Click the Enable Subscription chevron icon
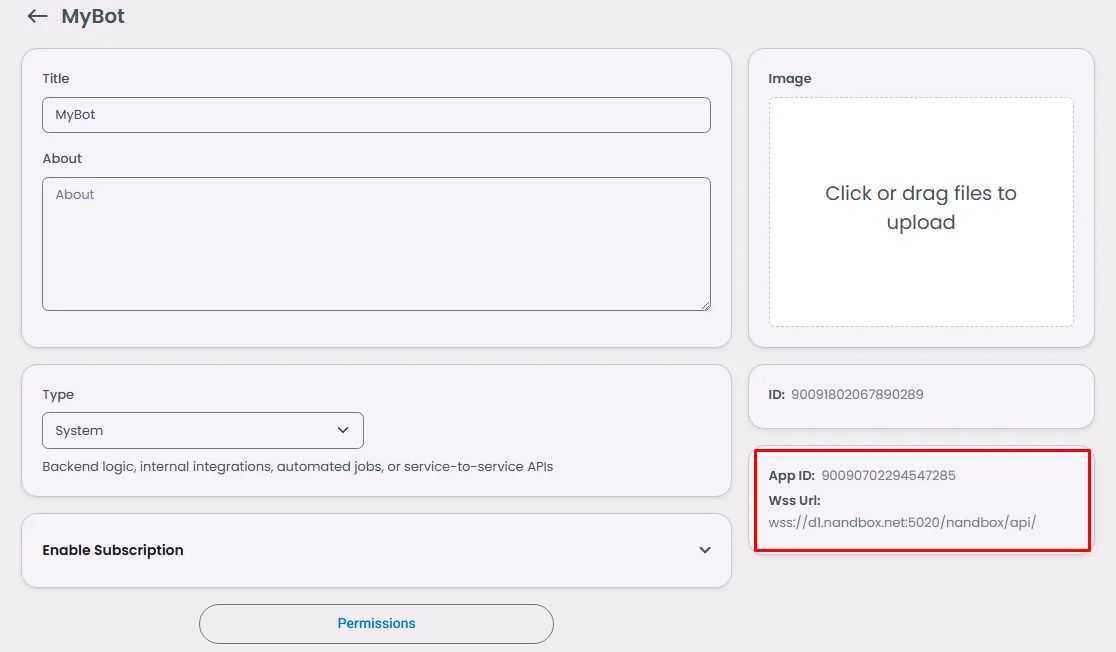1116x652 pixels. point(705,550)
